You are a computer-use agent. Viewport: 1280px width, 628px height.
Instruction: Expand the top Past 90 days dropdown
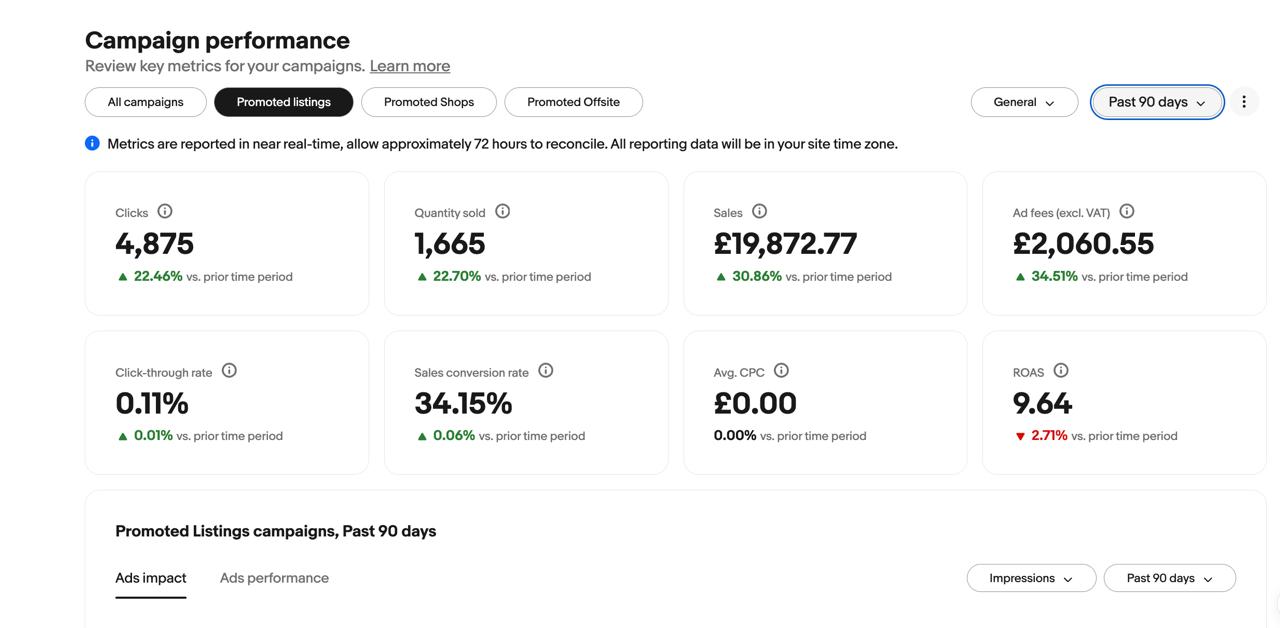coord(1157,102)
